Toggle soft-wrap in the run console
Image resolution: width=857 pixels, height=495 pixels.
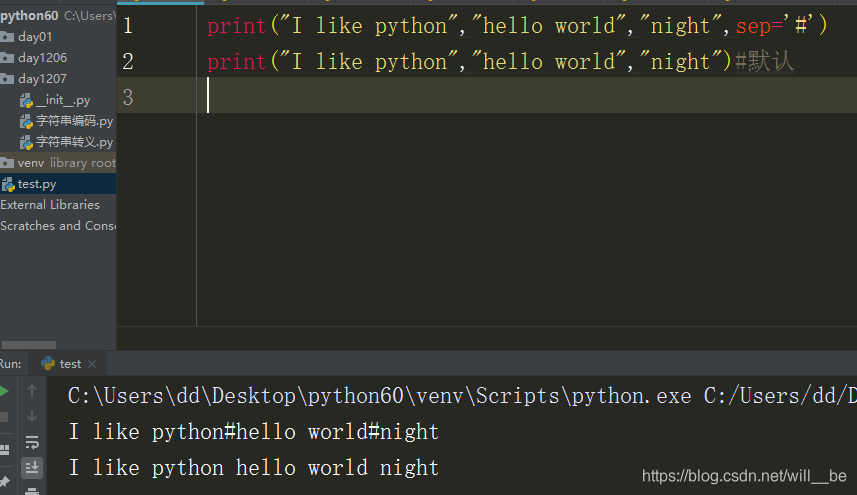click(32, 443)
